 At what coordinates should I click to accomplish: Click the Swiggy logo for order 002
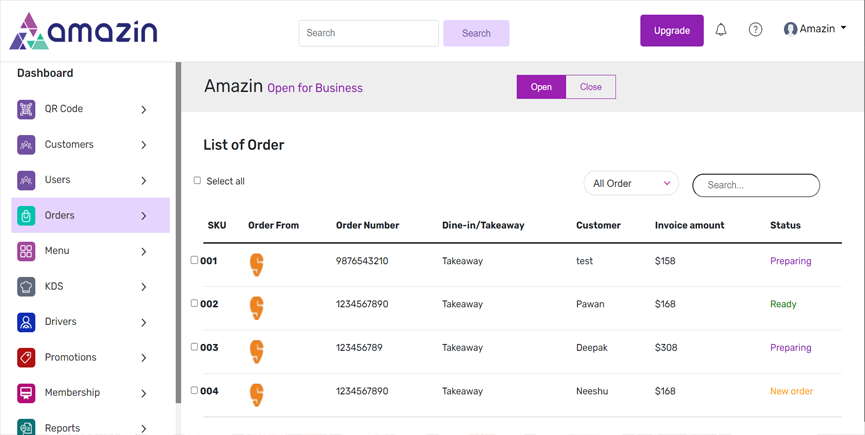pyautogui.click(x=257, y=306)
